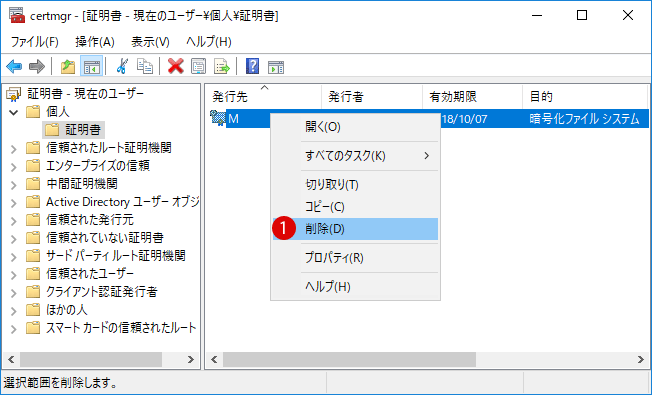Screen dimensions: 652x395
Task: Choose 削除(D) from context menu
Action: [x=356, y=229]
